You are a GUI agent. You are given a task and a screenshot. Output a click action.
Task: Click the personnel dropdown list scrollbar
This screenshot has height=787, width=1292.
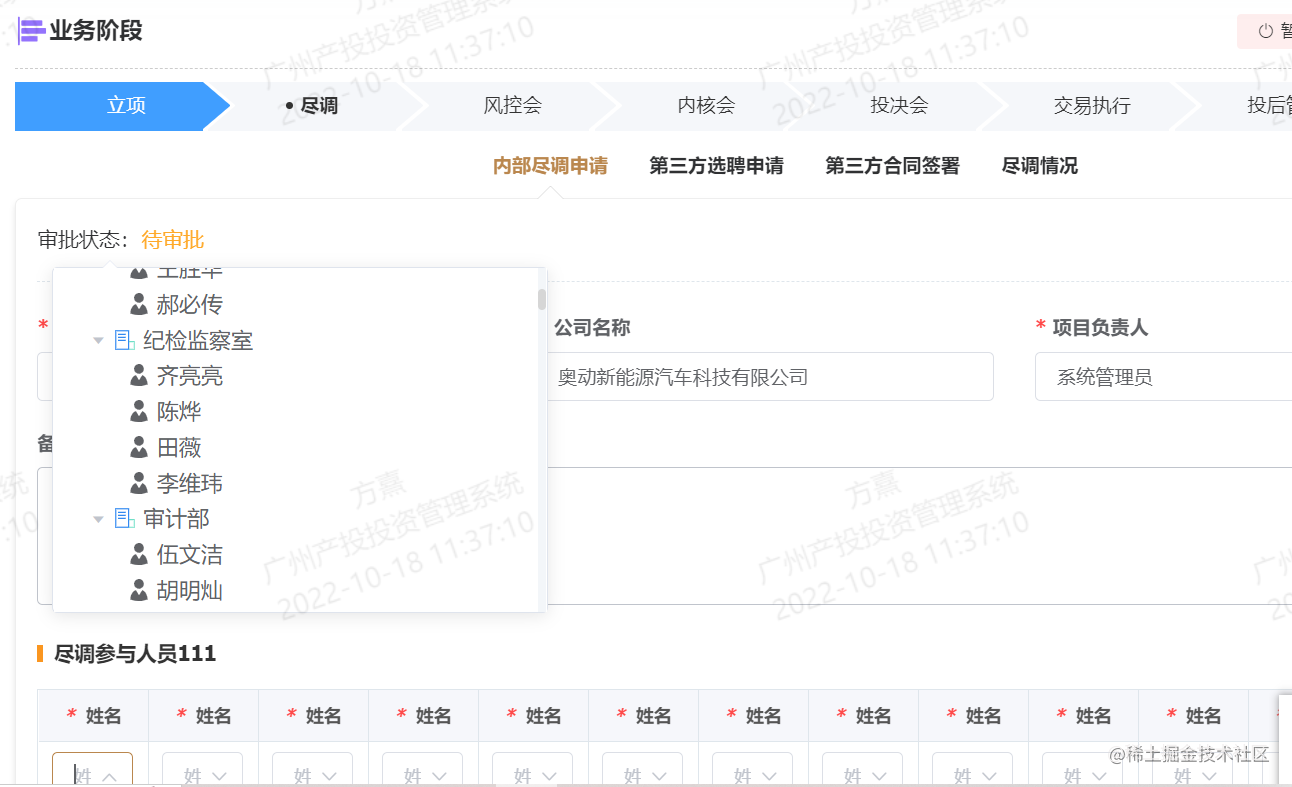click(542, 300)
